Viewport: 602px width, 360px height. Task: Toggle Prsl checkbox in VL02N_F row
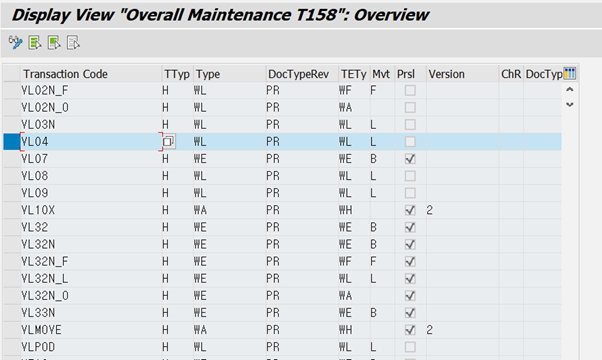(410, 91)
